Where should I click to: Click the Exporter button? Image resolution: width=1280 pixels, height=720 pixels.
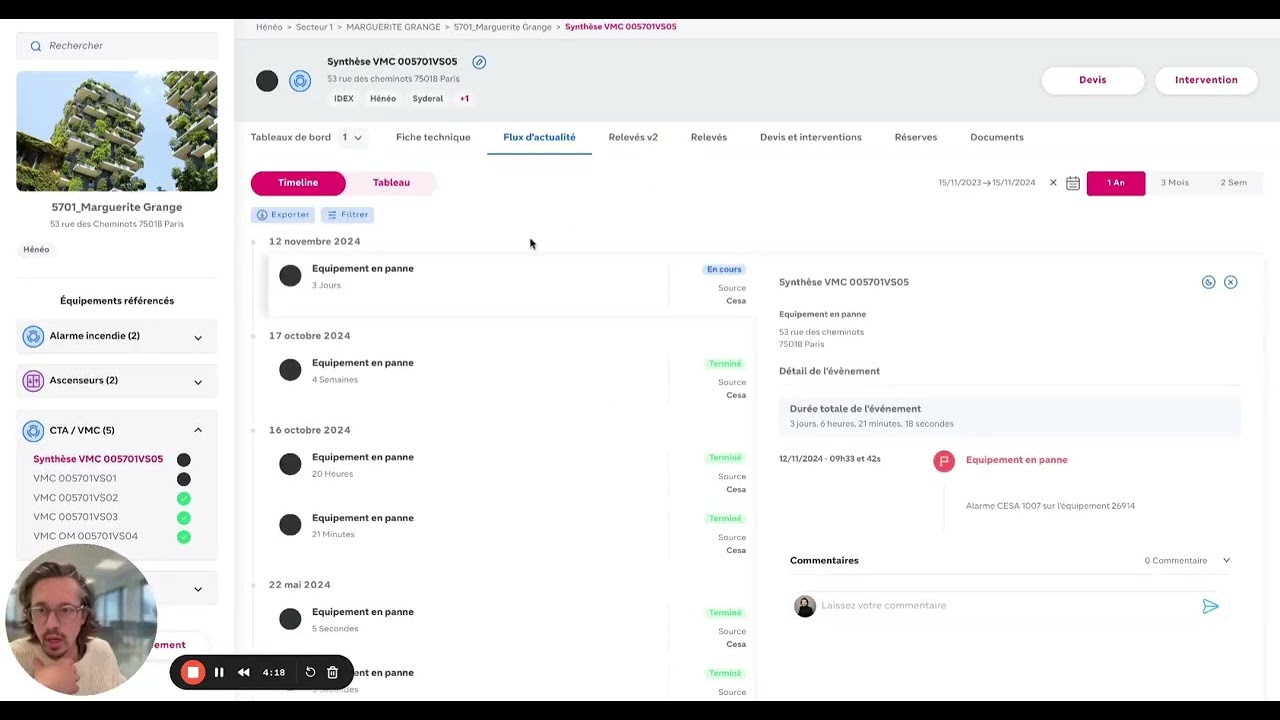tap(283, 215)
